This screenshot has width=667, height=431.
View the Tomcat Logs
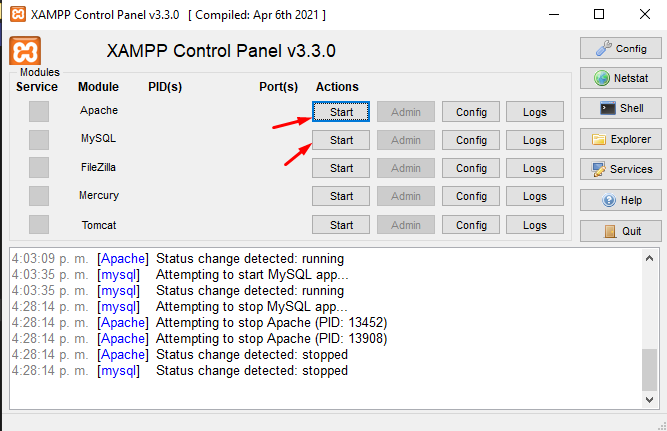pyautogui.click(x=535, y=225)
